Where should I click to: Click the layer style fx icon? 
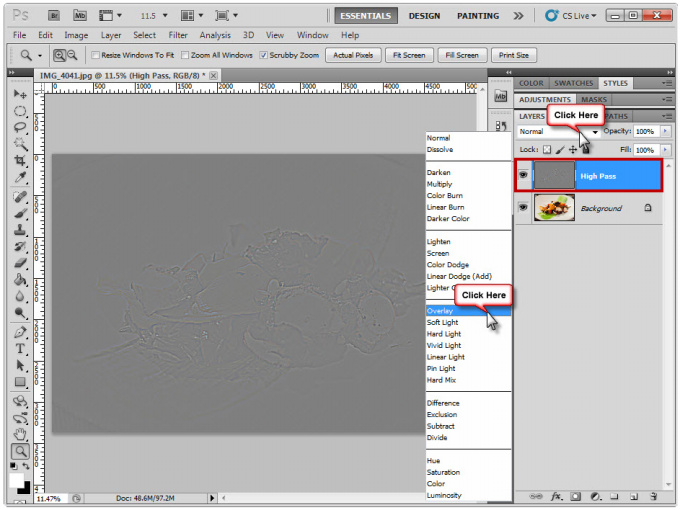point(557,496)
